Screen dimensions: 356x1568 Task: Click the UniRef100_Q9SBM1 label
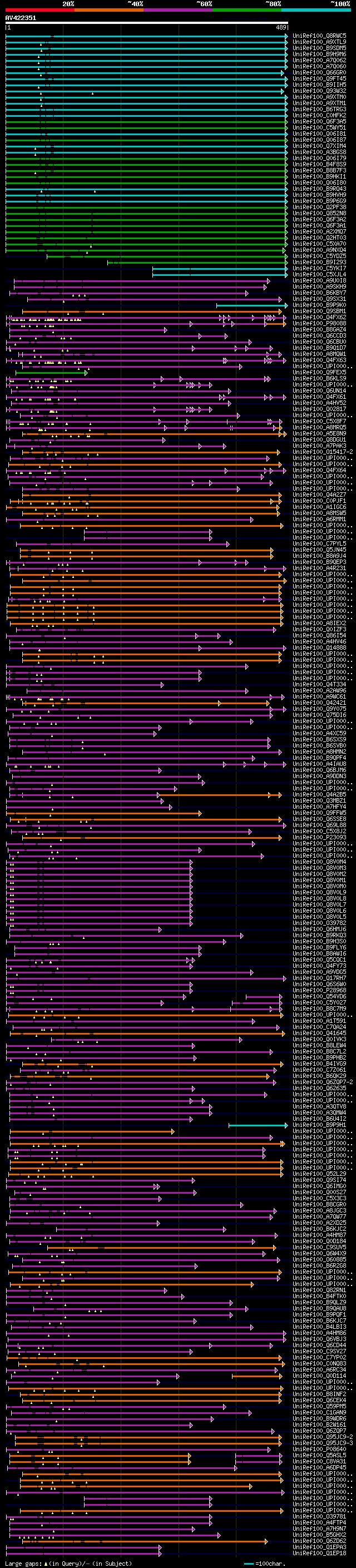[x=319, y=311]
